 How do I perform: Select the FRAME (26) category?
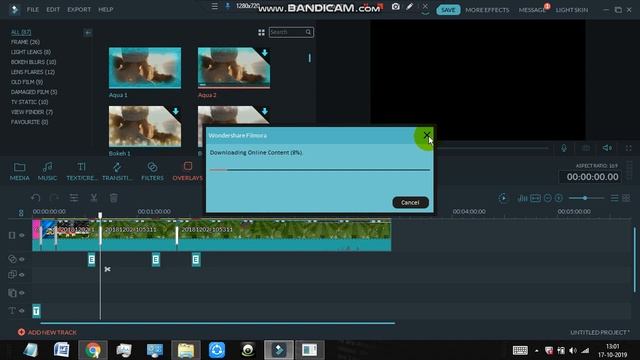25,42
